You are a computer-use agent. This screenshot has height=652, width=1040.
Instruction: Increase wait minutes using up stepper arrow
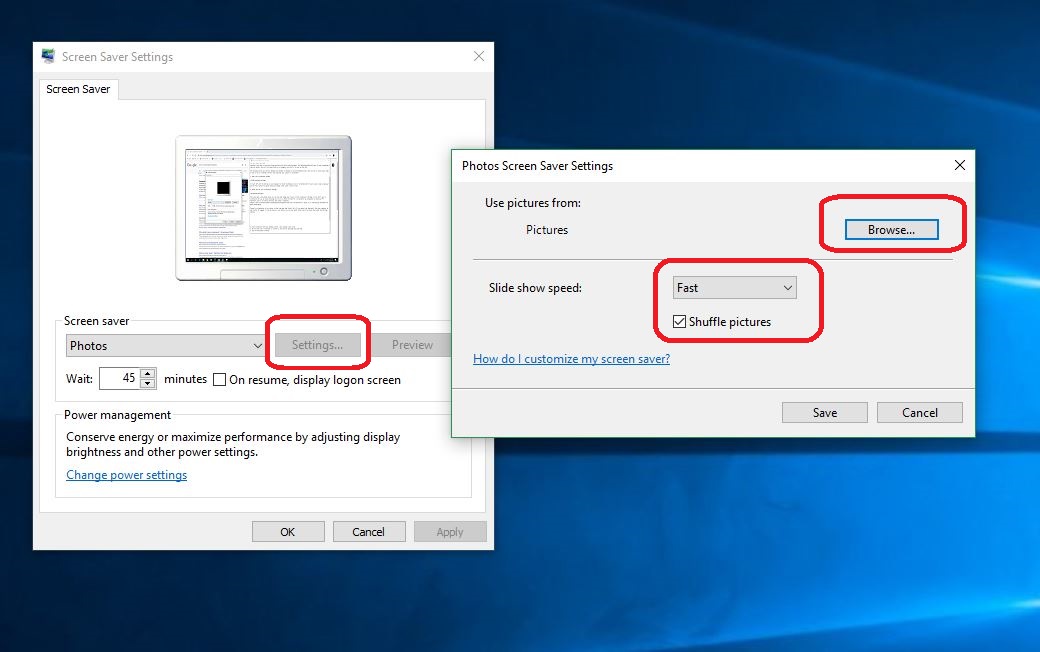tap(149, 374)
